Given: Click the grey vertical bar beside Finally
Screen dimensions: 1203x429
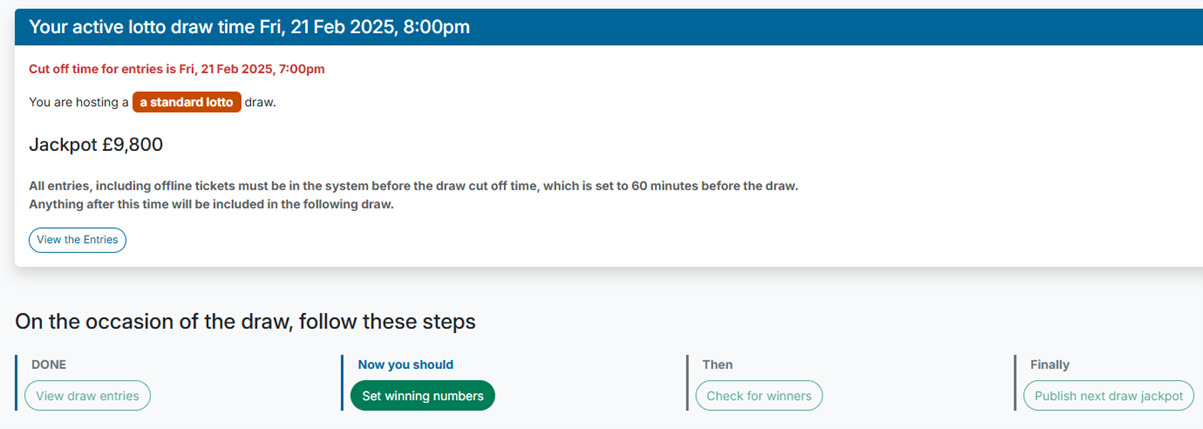Looking at the screenshot, I should pyautogui.click(x=1016, y=382).
